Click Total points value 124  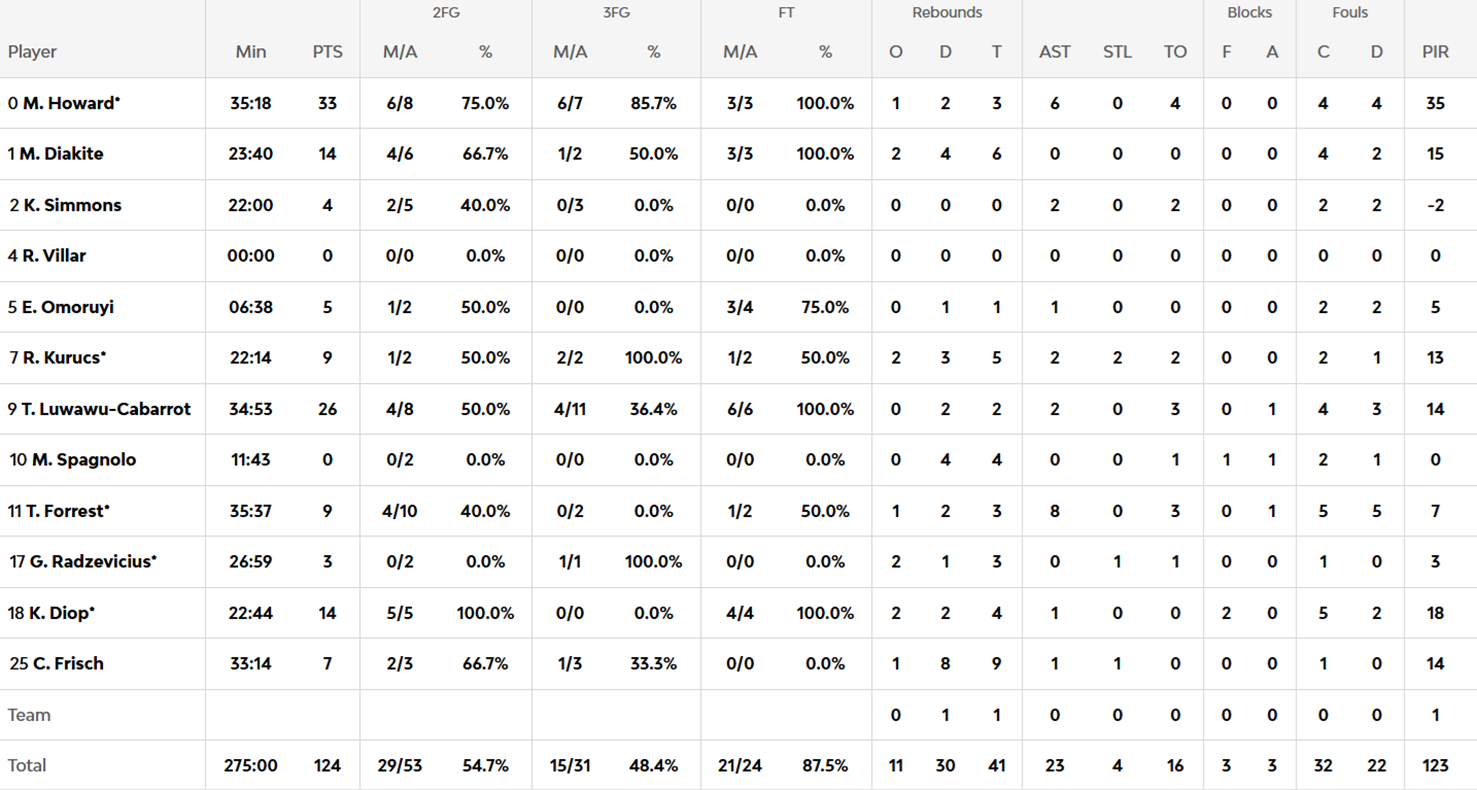327,765
